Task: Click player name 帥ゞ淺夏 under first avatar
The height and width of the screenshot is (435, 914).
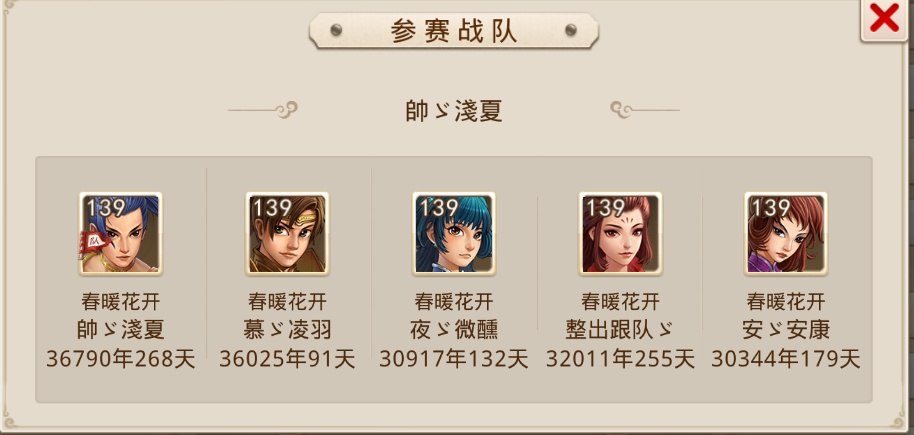Action: pyautogui.click(x=121, y=330)
